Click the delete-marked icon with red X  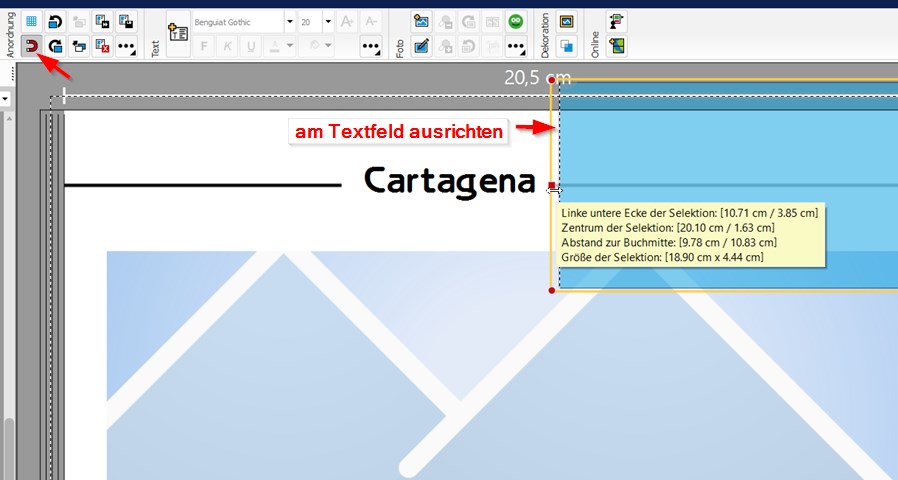click(102, 46)
